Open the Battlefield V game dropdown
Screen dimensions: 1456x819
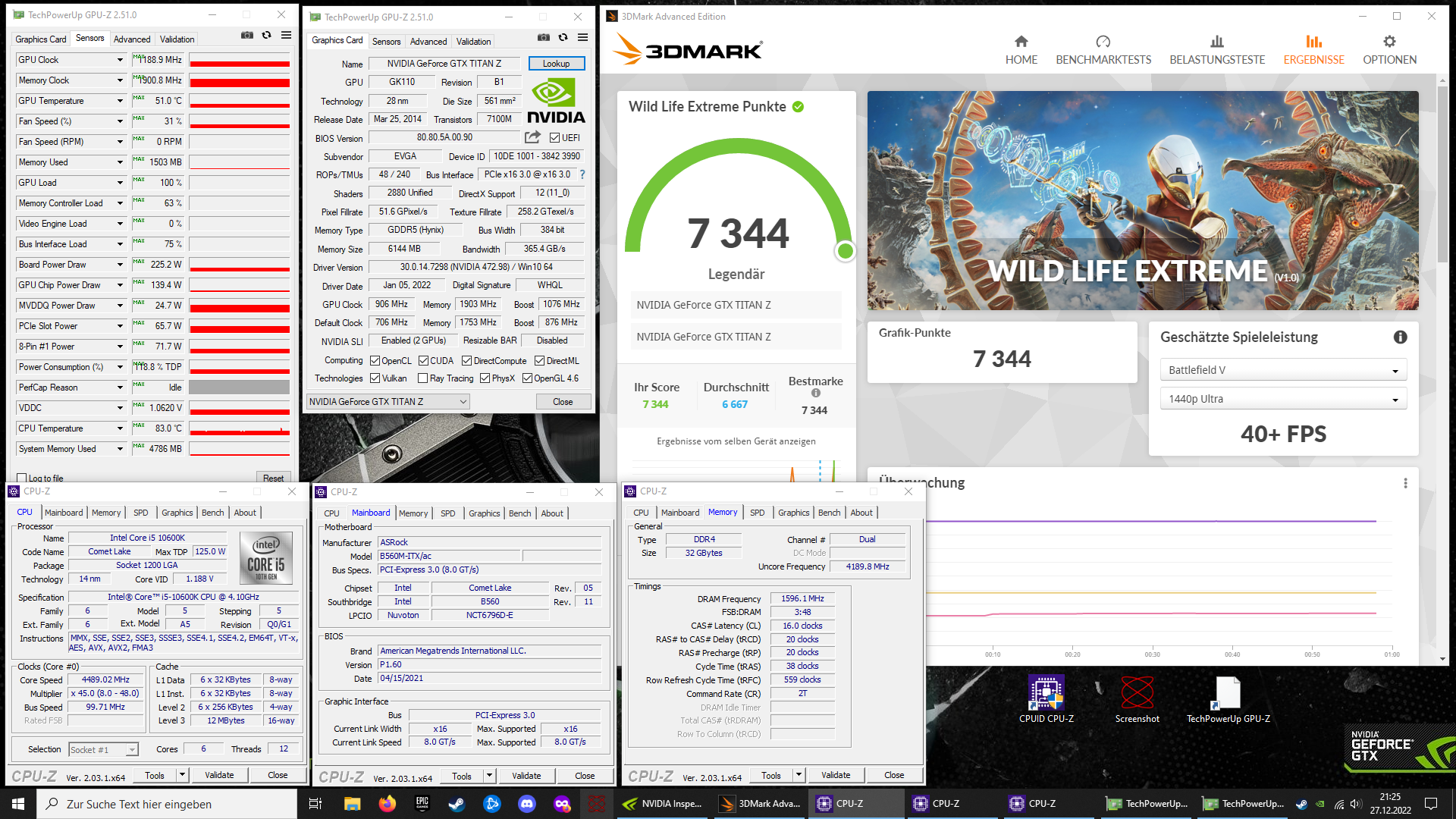pyautogui.click(x=1283, y=370)
